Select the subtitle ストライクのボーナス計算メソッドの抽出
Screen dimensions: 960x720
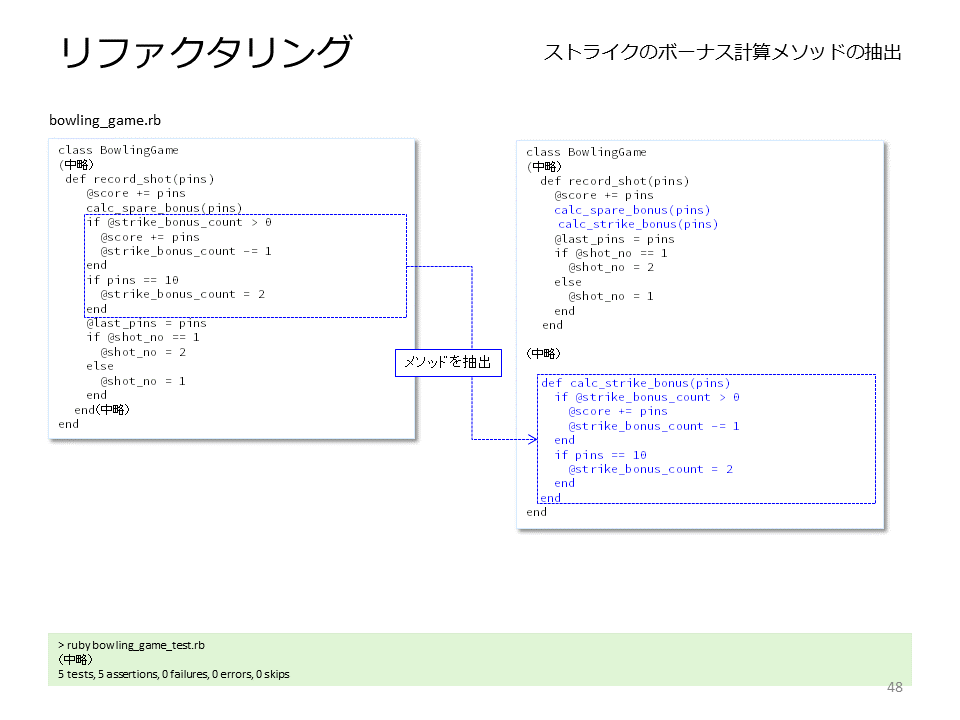tap(722, 52)
